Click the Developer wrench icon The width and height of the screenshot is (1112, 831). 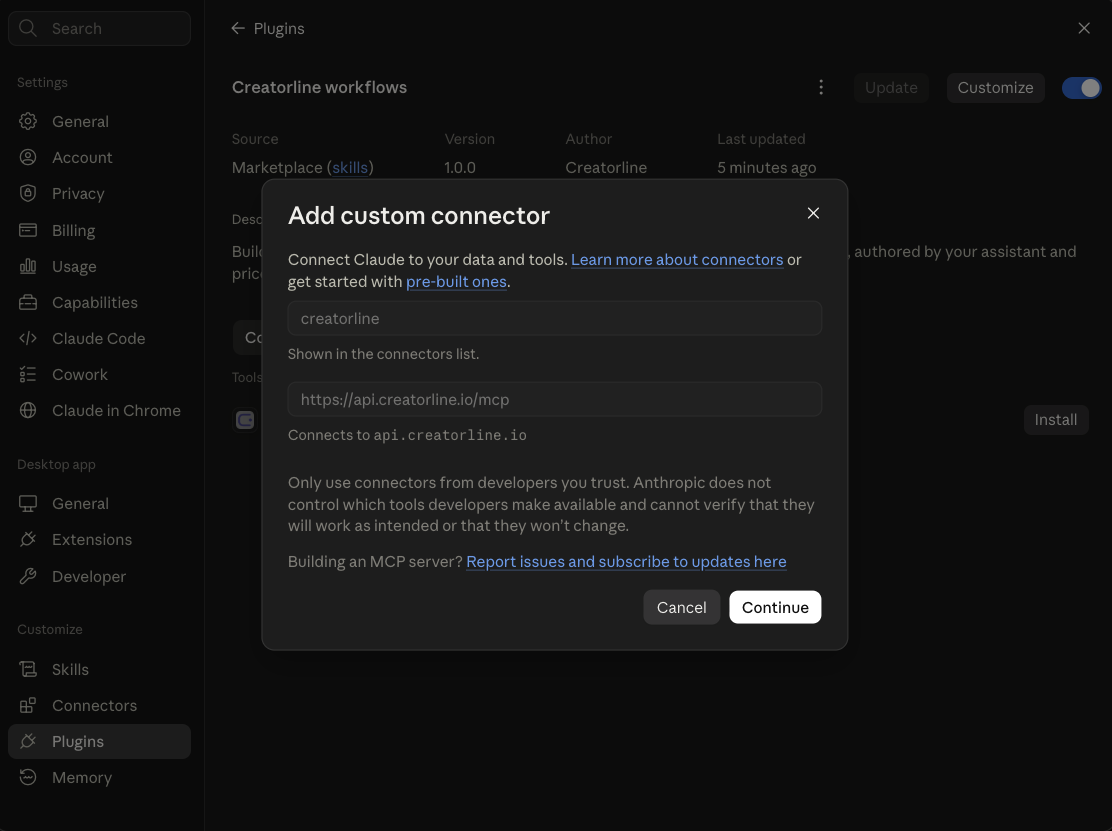(28, 576)
